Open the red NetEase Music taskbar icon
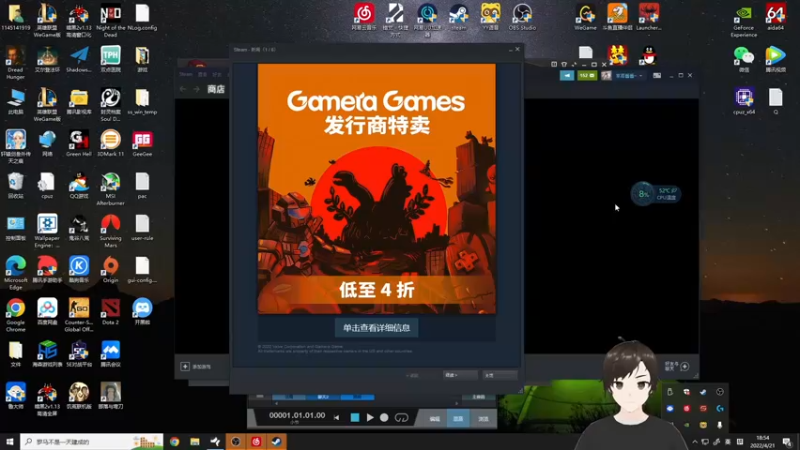800x450 pixels. pyautogui.click(x=256, y=441)
